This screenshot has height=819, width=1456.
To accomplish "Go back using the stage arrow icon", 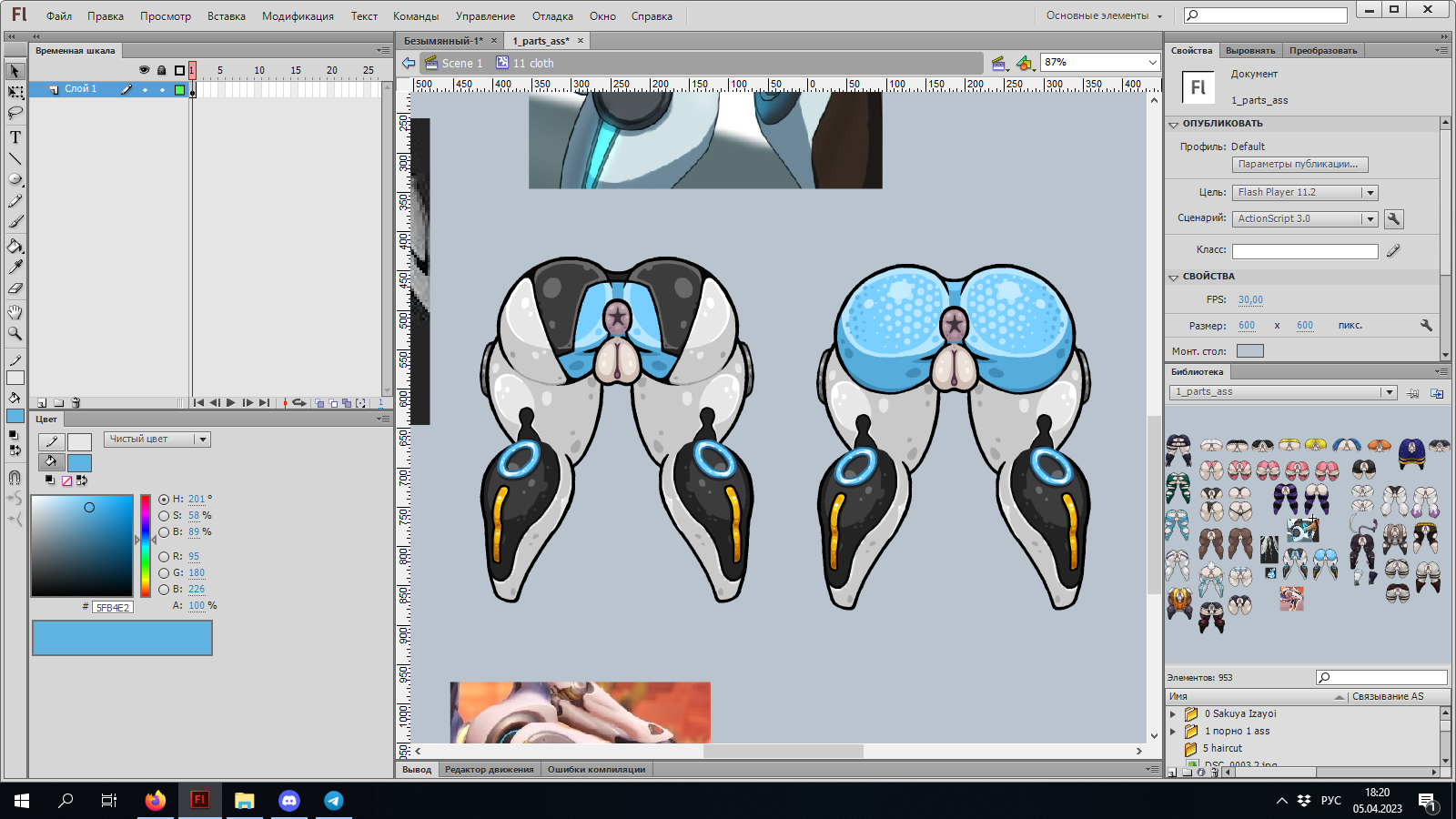I will pyautogui.click(x=409, y=63).
